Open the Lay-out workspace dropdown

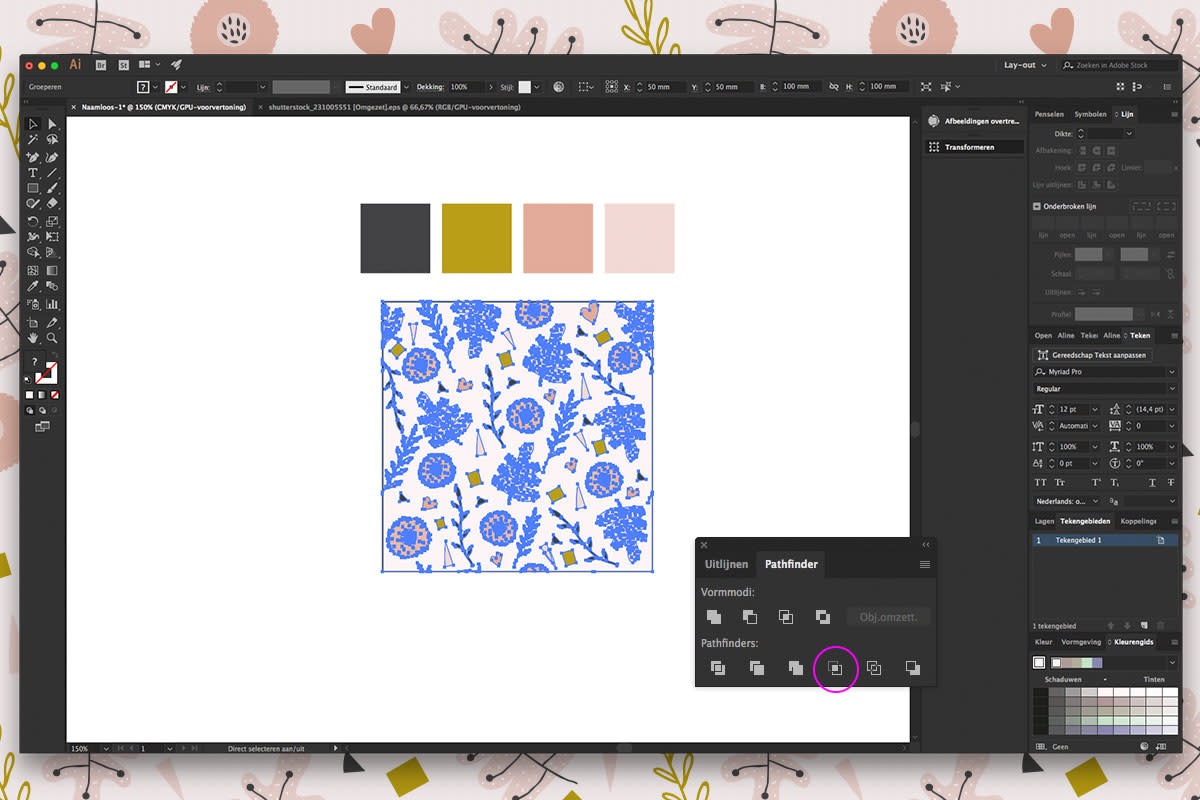1025,65
